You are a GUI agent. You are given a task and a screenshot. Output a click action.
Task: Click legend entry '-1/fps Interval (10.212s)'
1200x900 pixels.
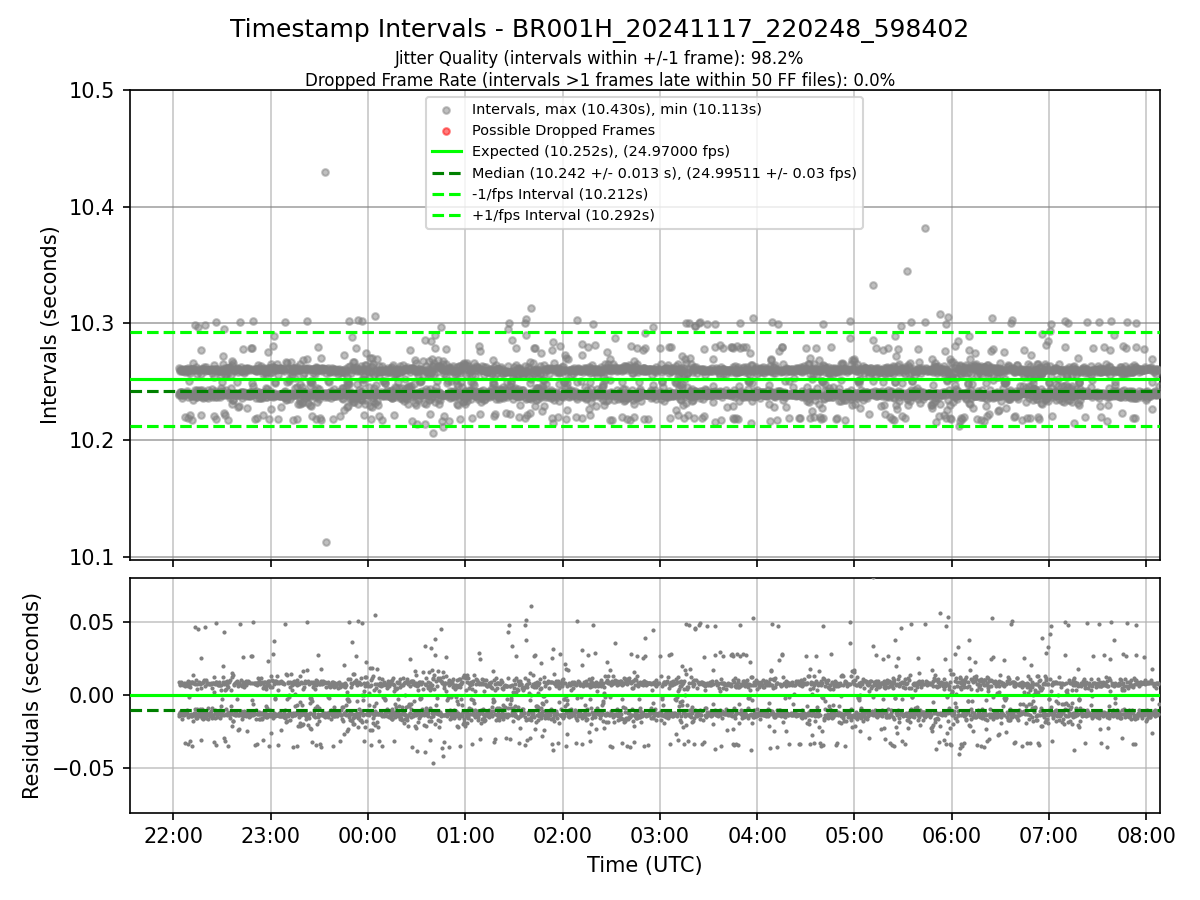click(x=559, y=194)
